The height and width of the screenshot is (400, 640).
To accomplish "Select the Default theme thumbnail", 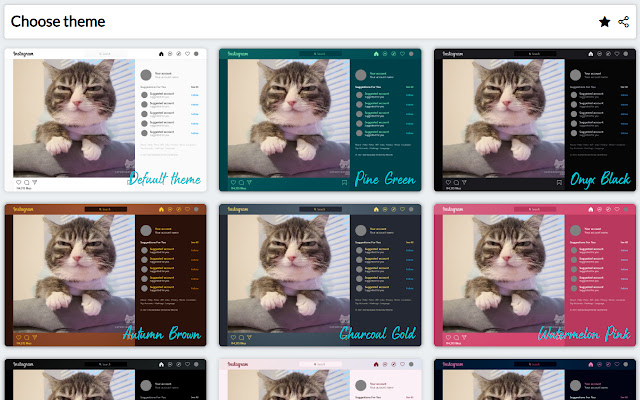I will [x=106, y=120].
